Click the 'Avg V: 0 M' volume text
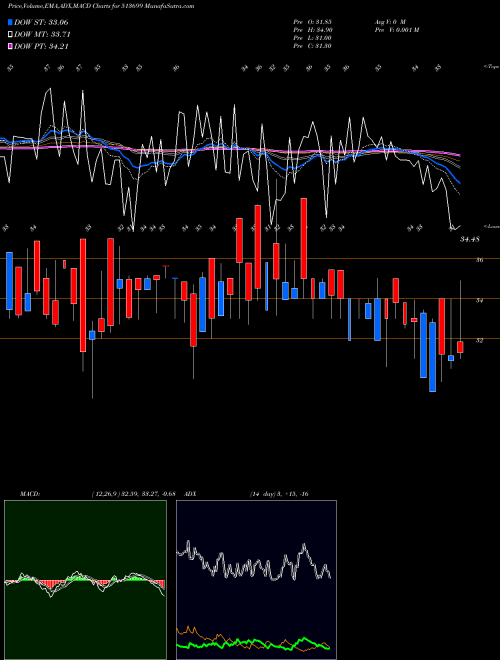 tap(390, 22)
